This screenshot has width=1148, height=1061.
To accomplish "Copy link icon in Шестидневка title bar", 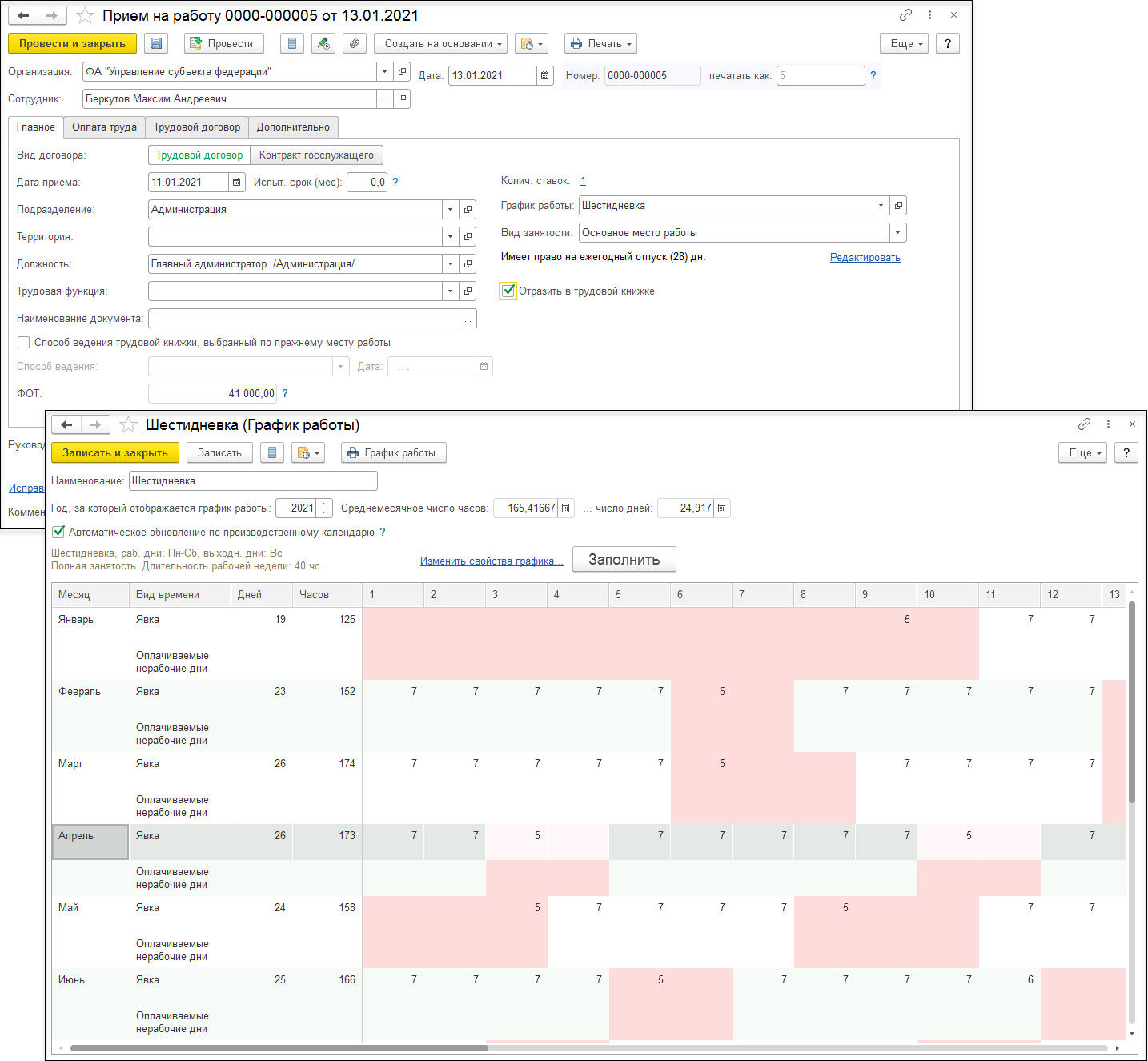I will click(x=1084, y=424).
